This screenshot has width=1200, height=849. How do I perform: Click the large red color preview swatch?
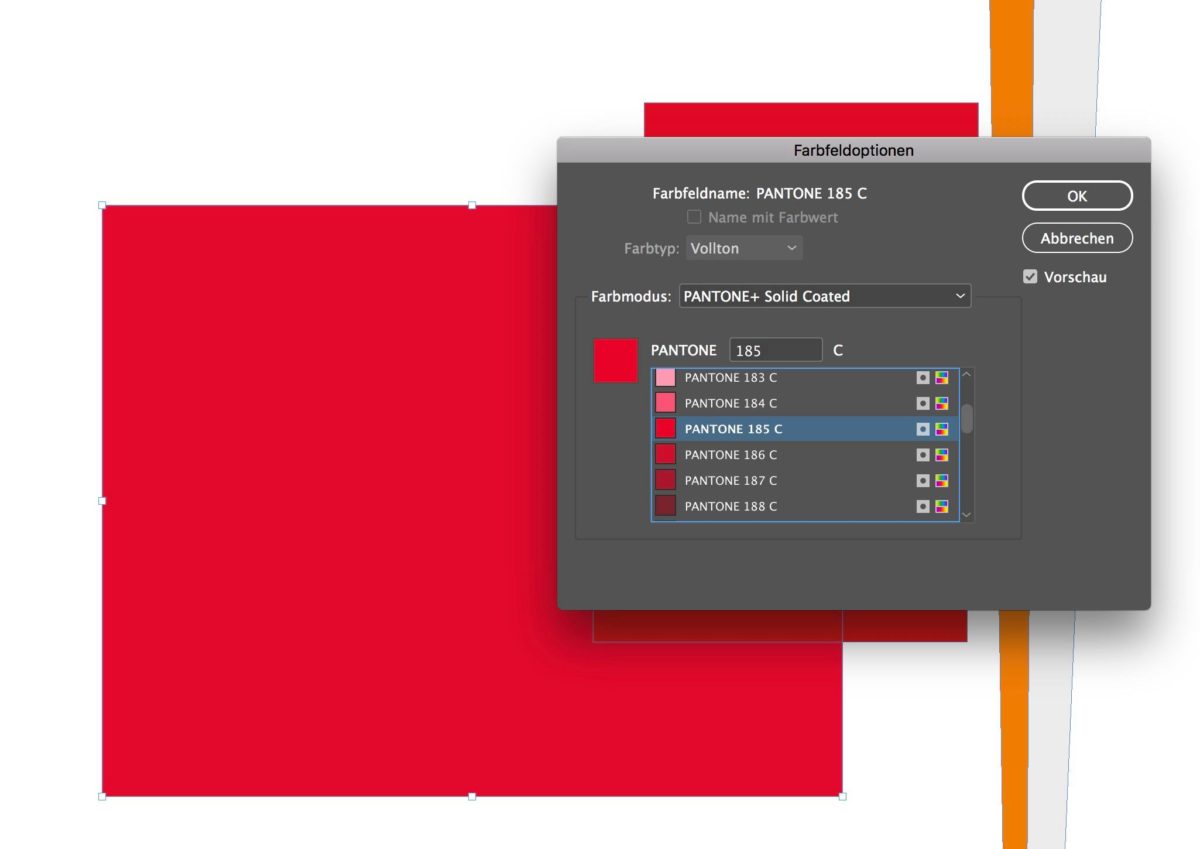[615, 360]
